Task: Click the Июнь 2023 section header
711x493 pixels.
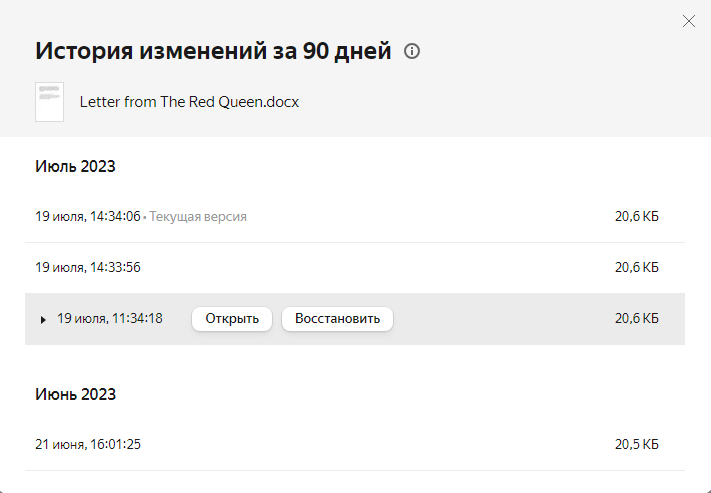Action: pyautogui.click(x=75, y=394)
